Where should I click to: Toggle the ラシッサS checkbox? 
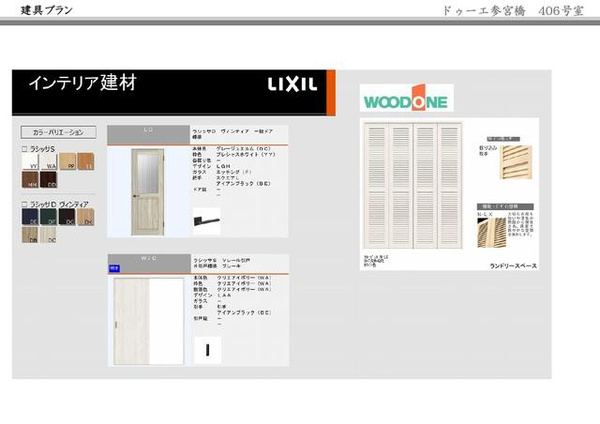point(25,149)
